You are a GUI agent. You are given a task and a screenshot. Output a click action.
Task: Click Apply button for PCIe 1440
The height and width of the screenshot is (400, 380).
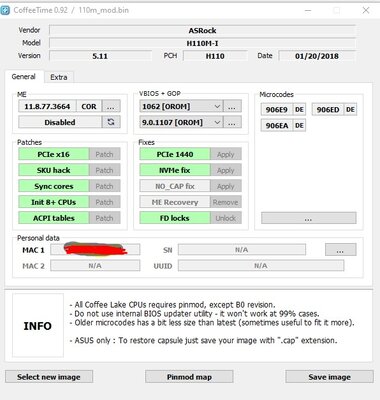click(226, 154)
